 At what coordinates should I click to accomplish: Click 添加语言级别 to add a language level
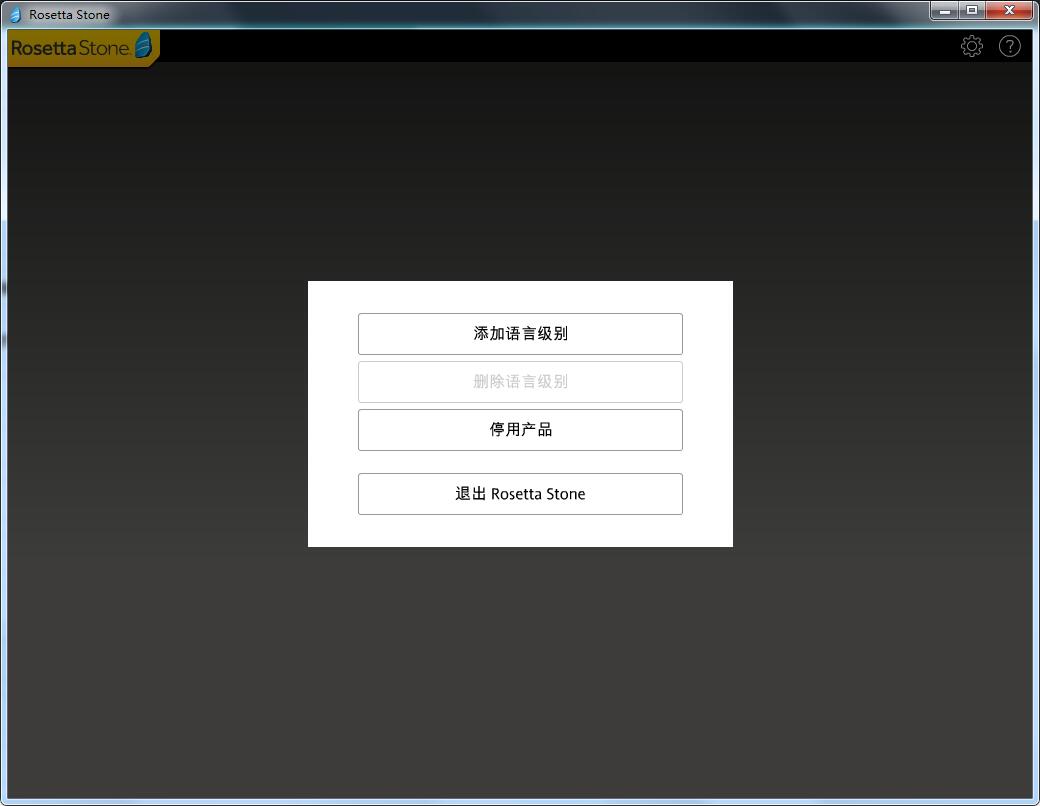tap(520, 334)
